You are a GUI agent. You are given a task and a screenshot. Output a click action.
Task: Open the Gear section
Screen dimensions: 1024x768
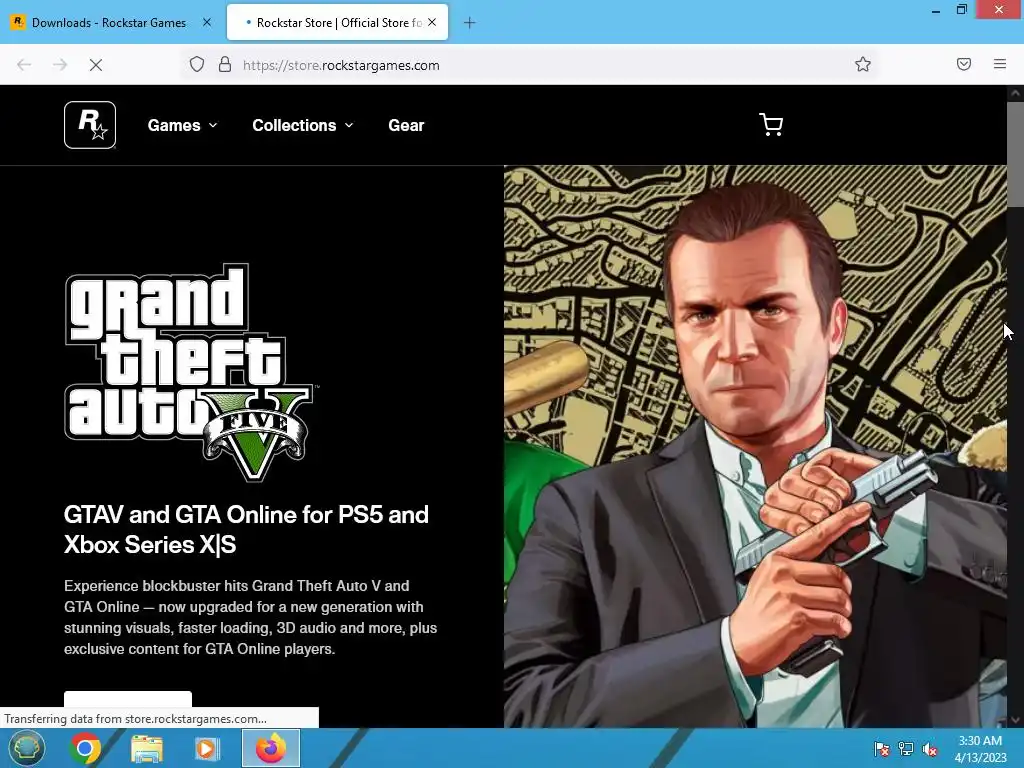click(406, 125)
